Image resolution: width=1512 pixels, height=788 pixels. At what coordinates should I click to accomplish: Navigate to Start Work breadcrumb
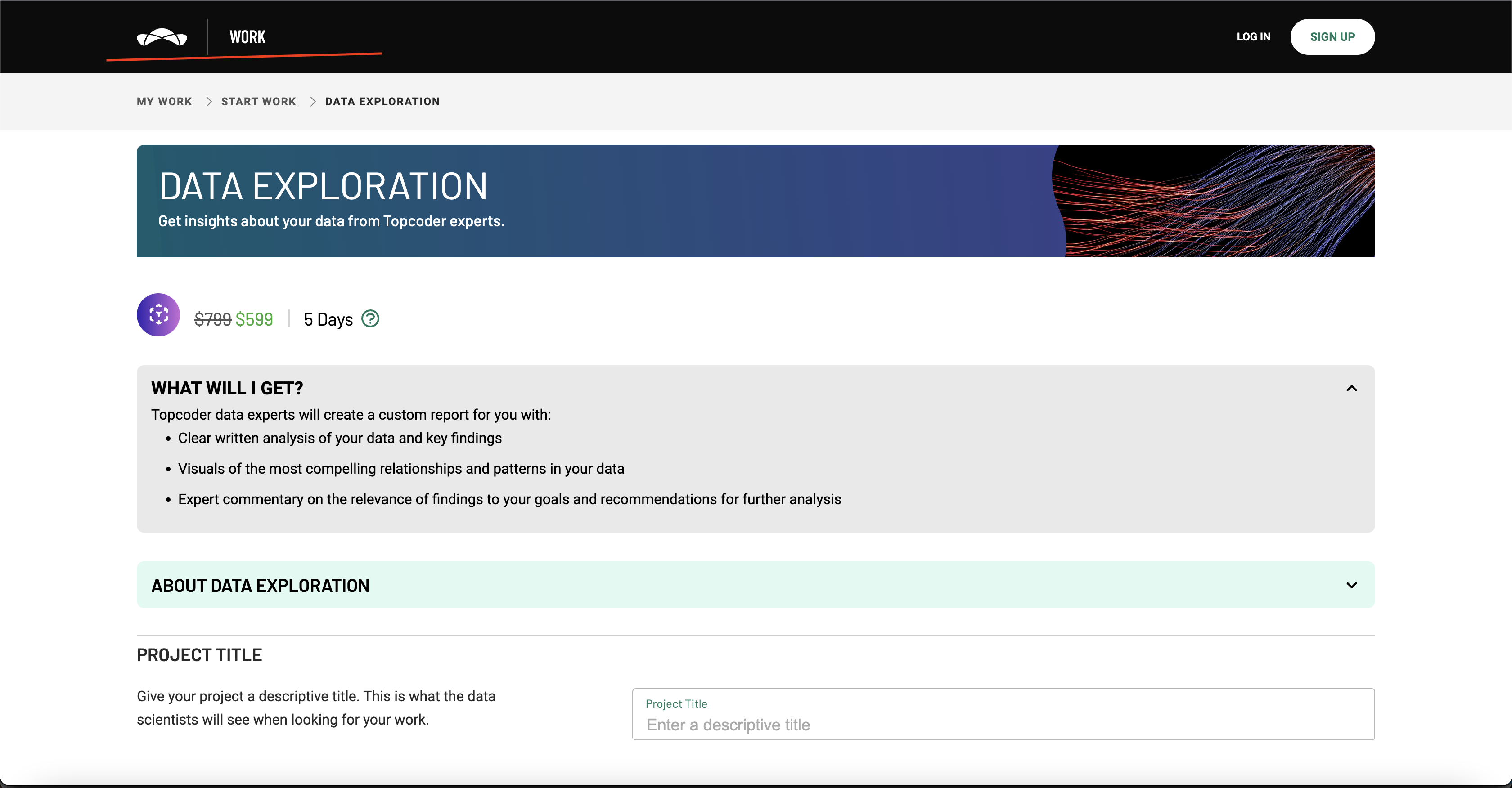tap(258, 102)
